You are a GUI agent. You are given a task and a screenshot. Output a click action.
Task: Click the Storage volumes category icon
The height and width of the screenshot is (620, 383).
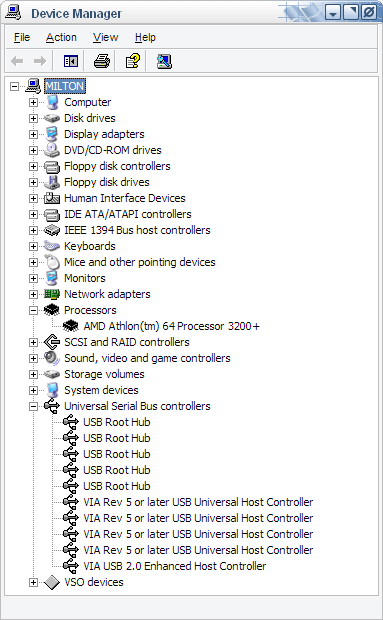(52, 374)
